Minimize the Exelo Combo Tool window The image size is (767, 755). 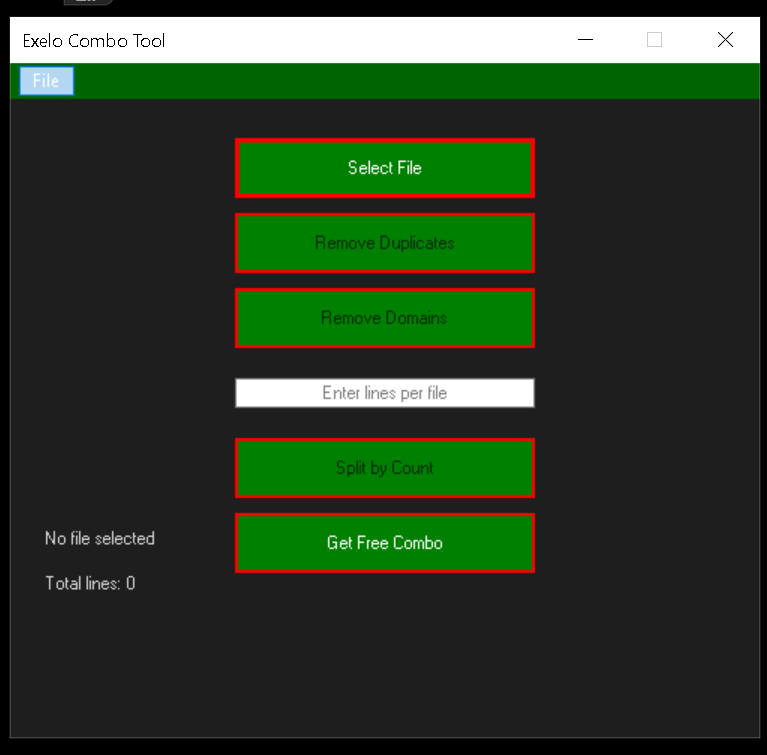tap(585, 40)
